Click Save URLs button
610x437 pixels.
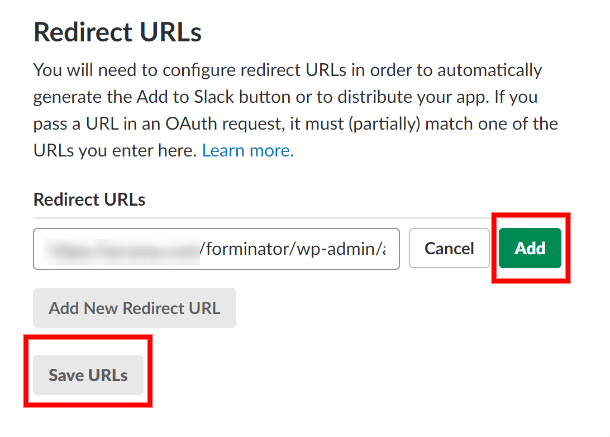tap(88, 375)
